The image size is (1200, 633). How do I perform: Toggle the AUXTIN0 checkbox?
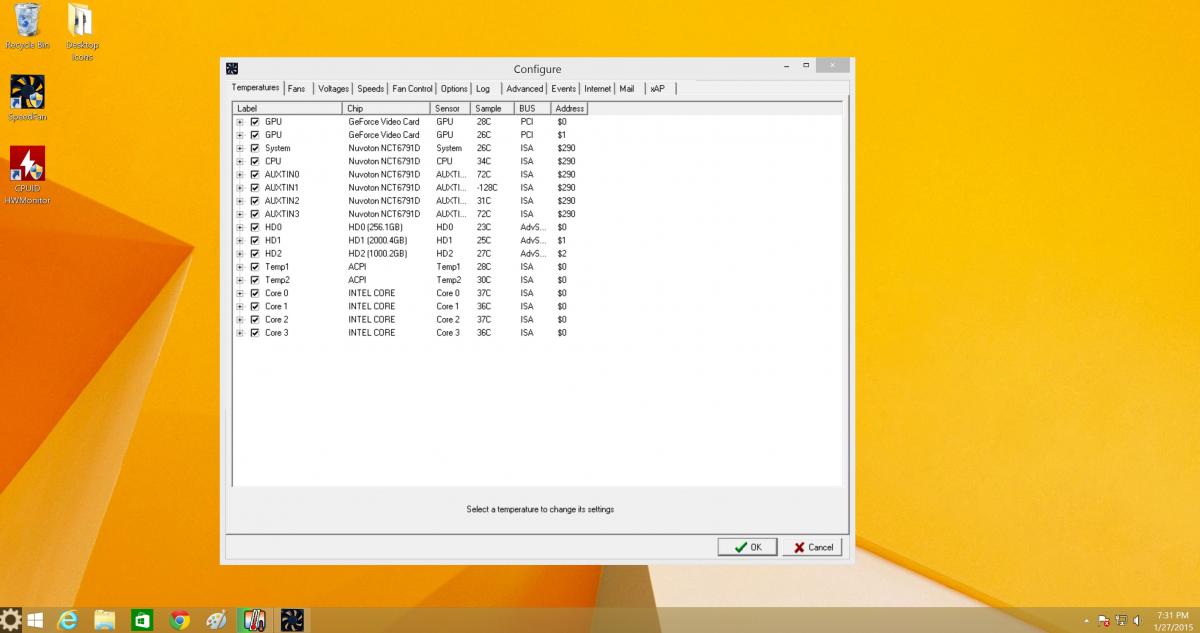click(x=255, y=174)
